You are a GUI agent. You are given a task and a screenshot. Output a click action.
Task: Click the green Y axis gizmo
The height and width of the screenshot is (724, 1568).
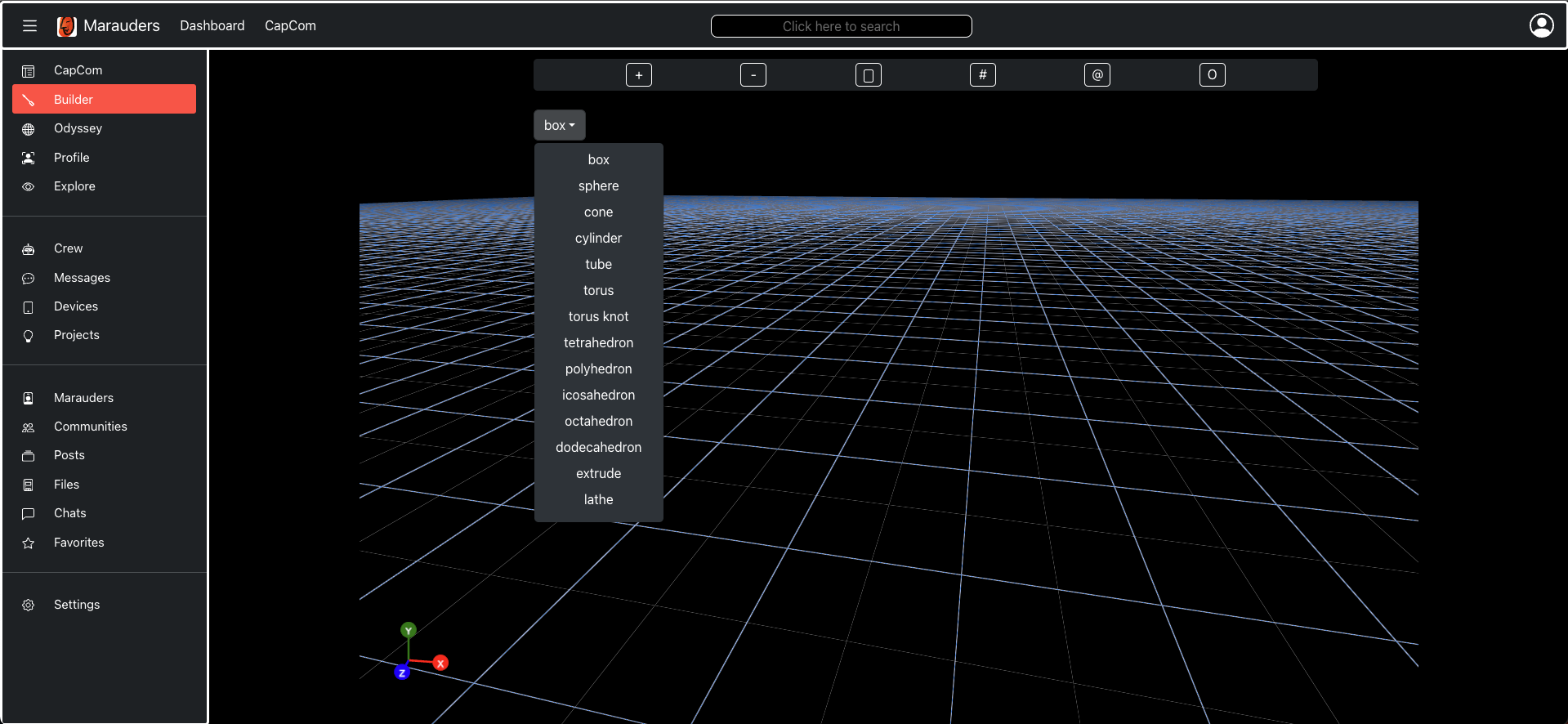[409, 630]
